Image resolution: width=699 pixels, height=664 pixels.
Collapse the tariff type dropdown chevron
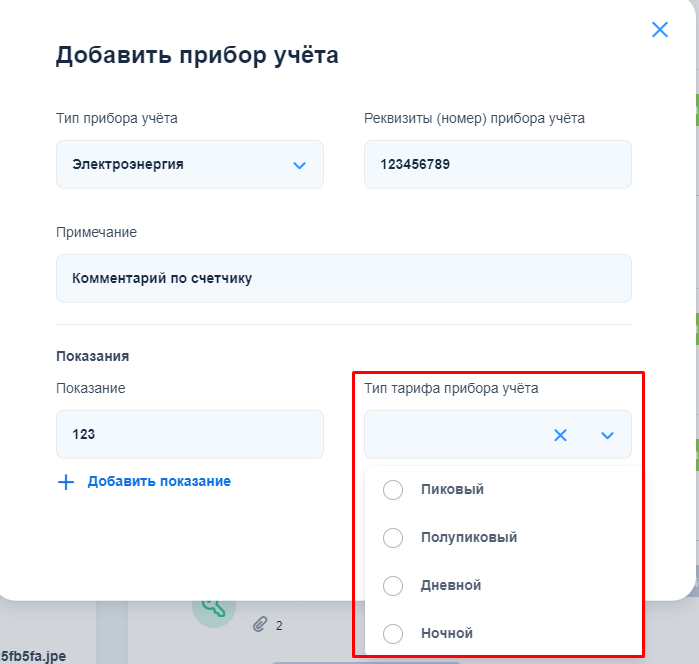[x=608, y=435]
